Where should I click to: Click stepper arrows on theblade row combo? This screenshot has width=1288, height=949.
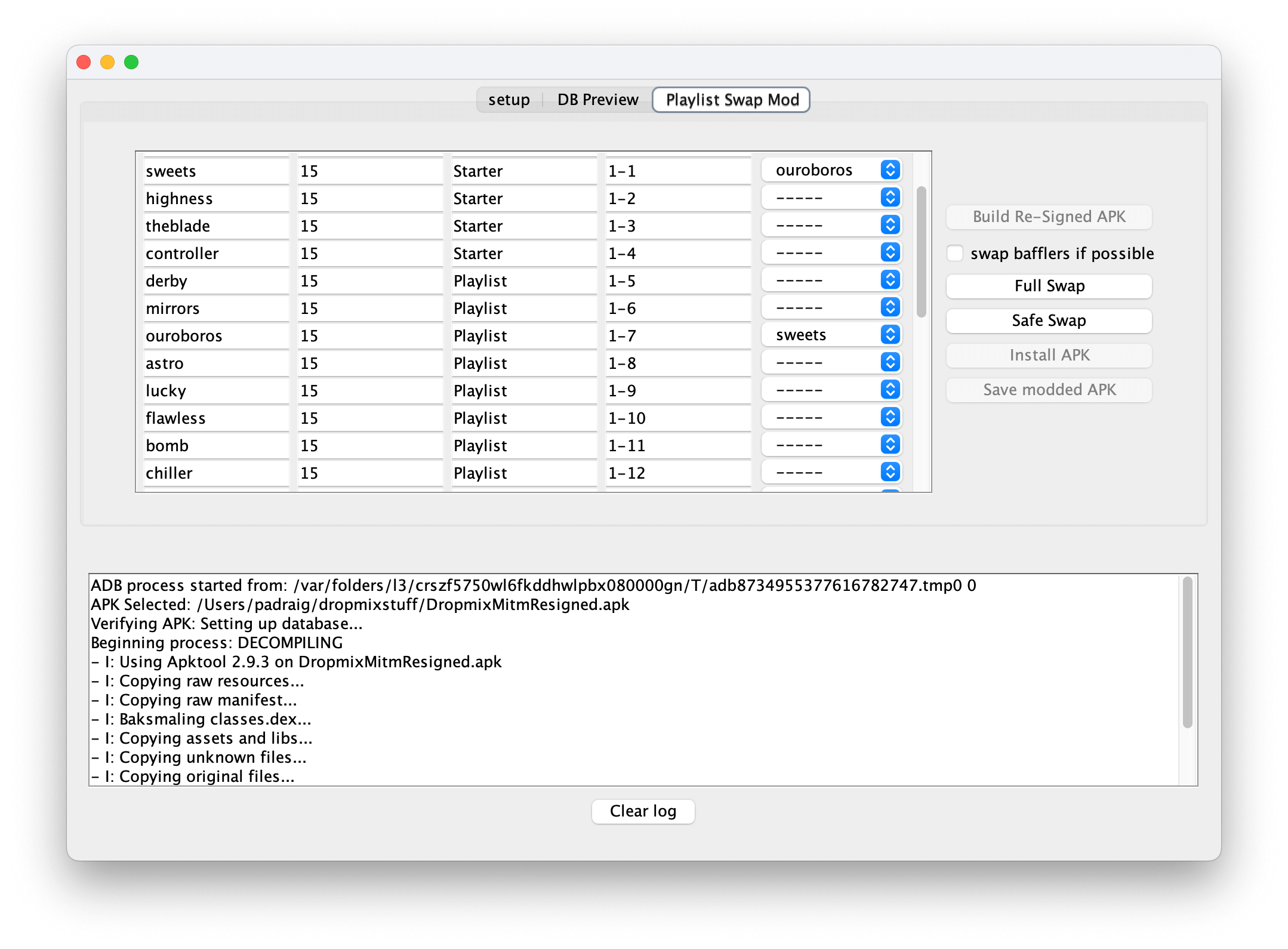pyautogui.click(x=890, y=225)
